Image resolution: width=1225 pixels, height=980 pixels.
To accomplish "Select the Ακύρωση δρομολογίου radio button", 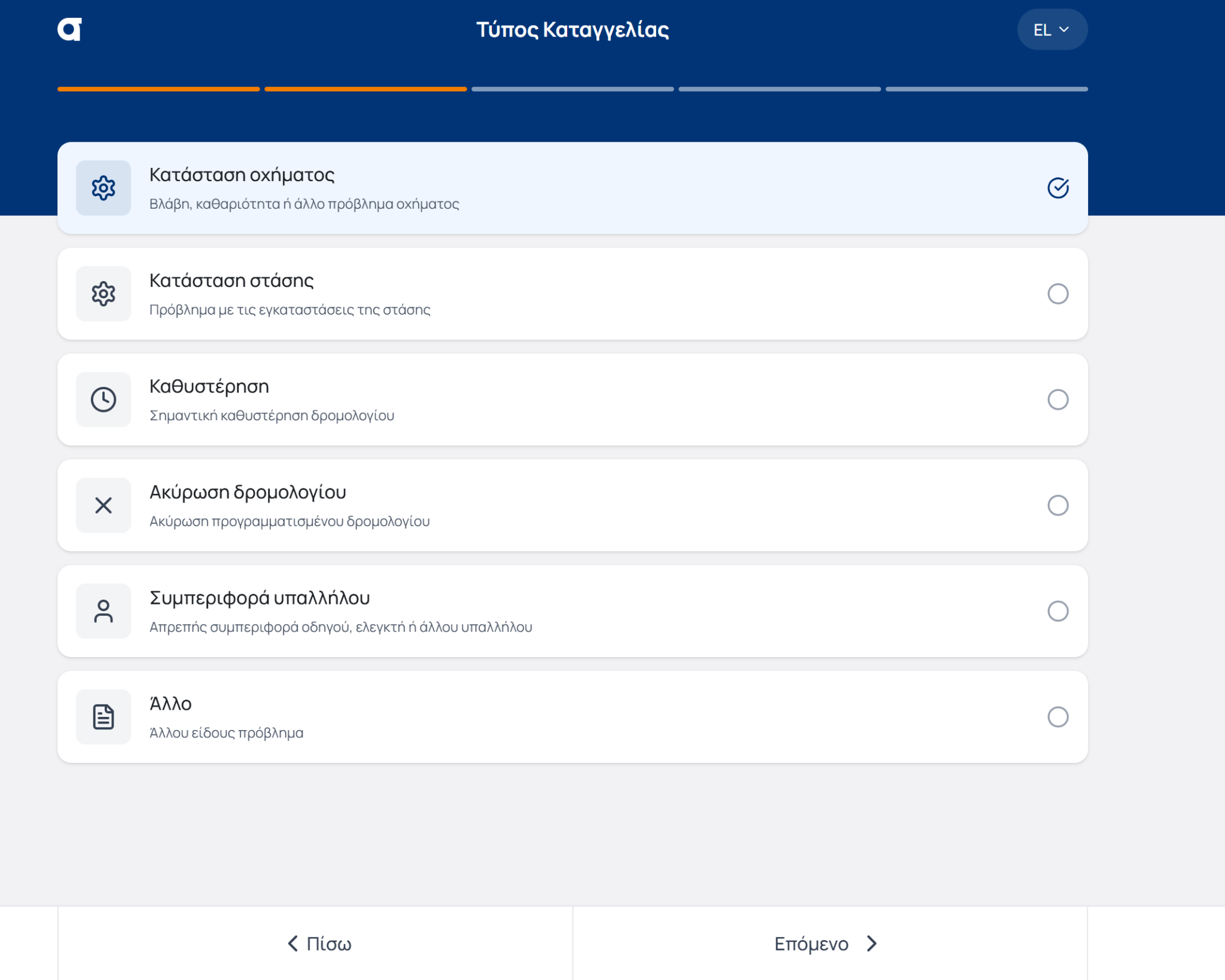I will 1058,505.
